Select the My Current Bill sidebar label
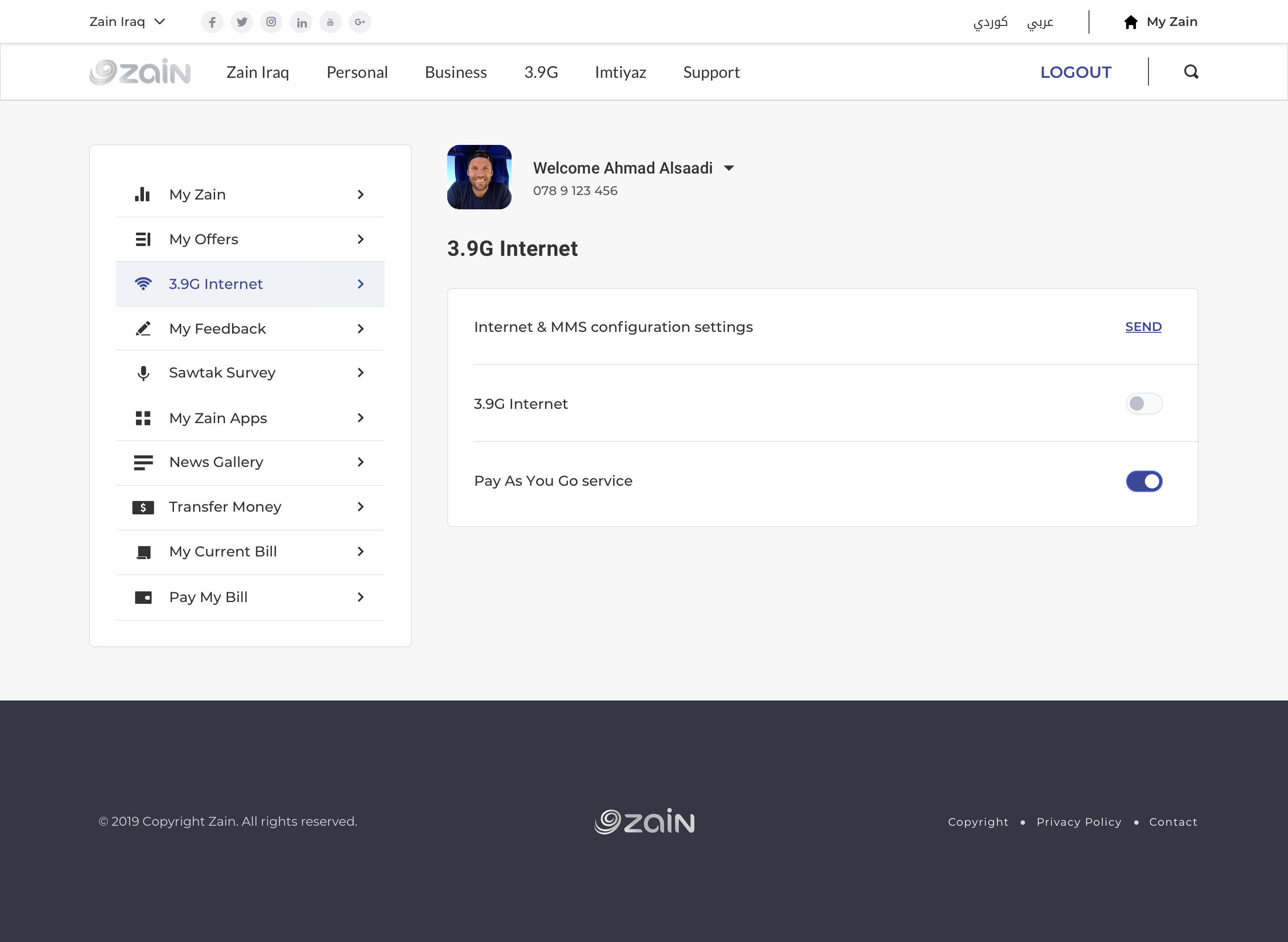The width and height of the screenshot is (1288, 942). pos(223,552)
